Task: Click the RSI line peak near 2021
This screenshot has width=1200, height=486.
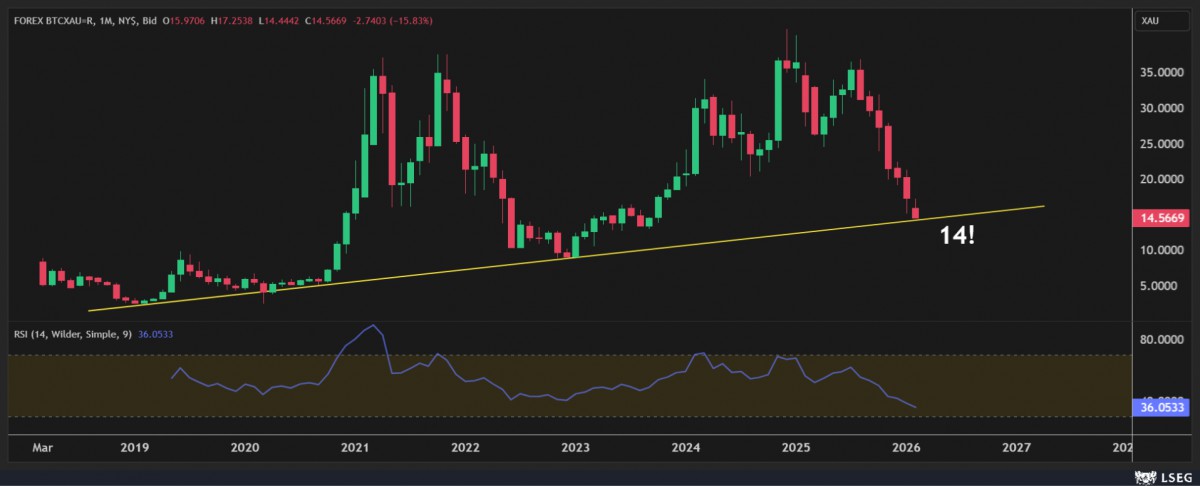Action: tap(374, 326)
